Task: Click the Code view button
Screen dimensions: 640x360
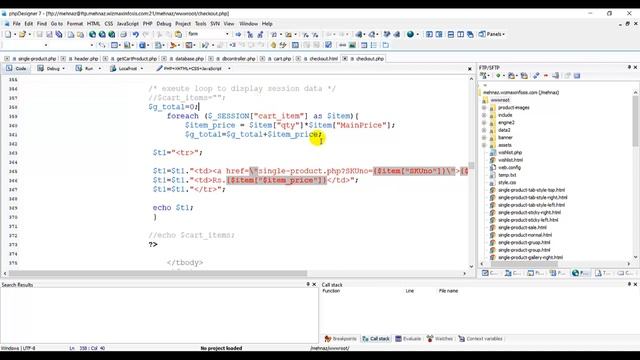Action: coord(16,69)
